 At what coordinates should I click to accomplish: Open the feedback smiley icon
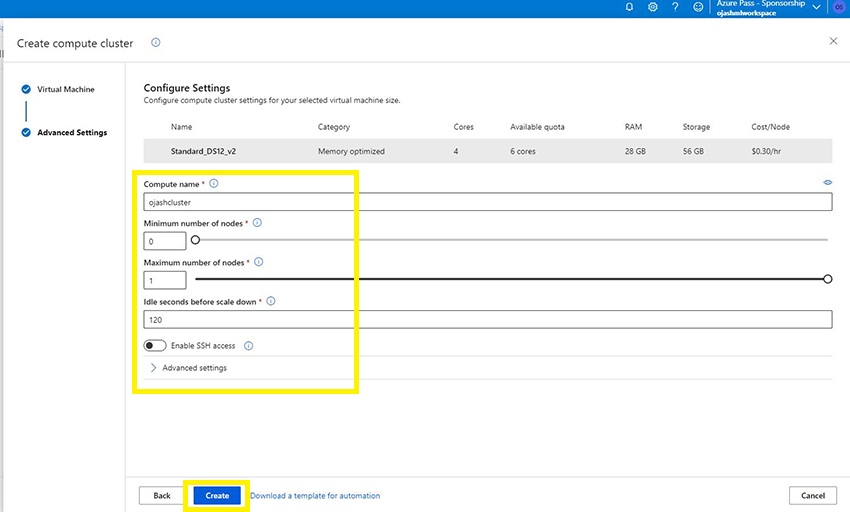pos(698,7)
